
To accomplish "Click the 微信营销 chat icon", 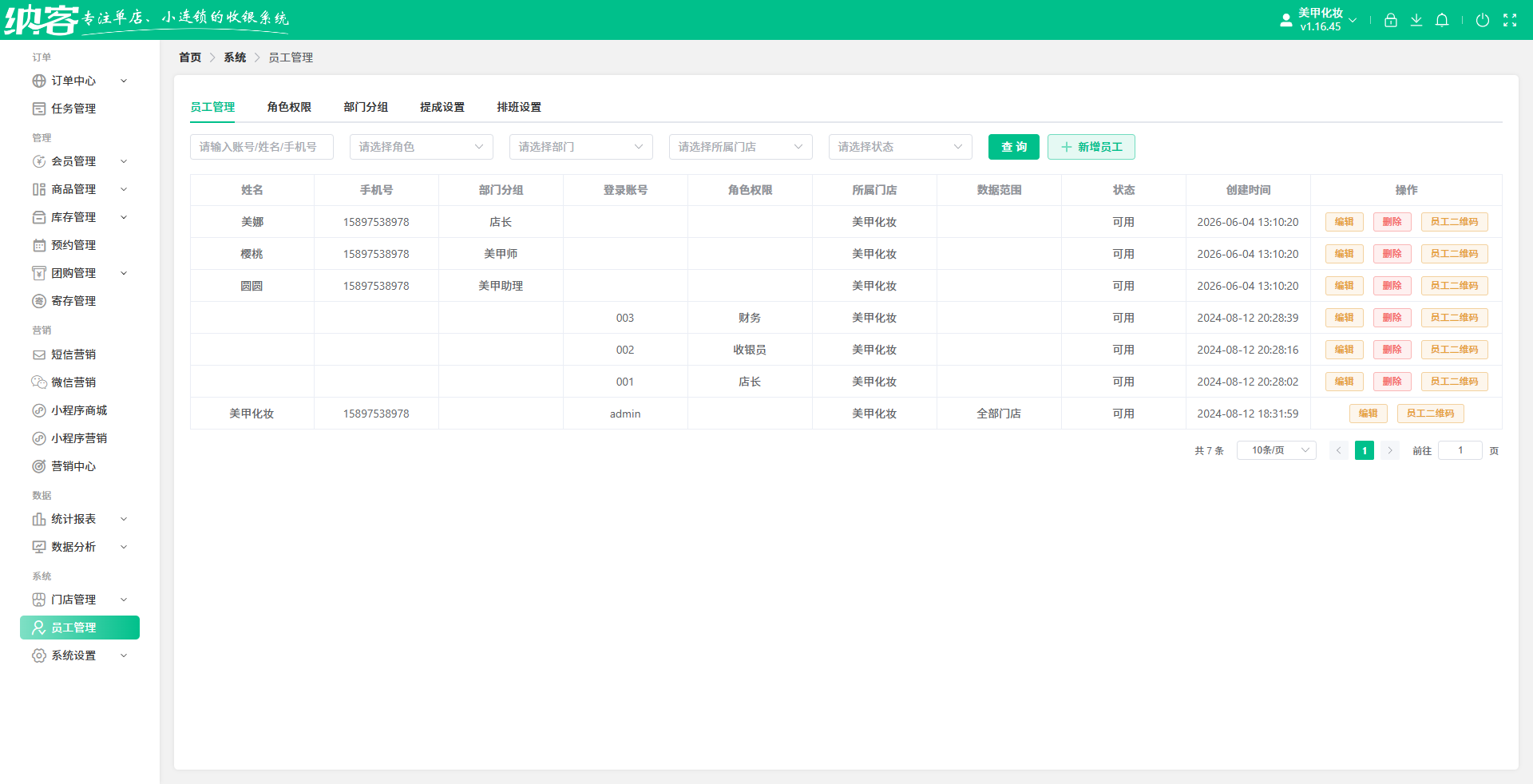I will pos(38,382).
